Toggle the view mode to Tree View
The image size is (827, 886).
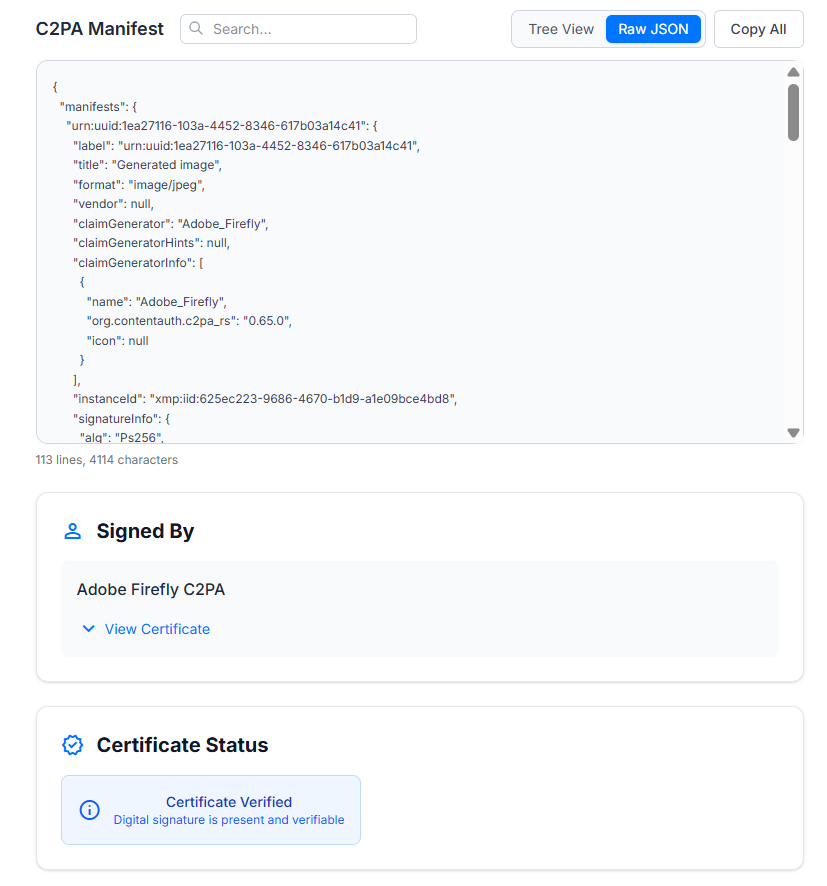point(560,29)
